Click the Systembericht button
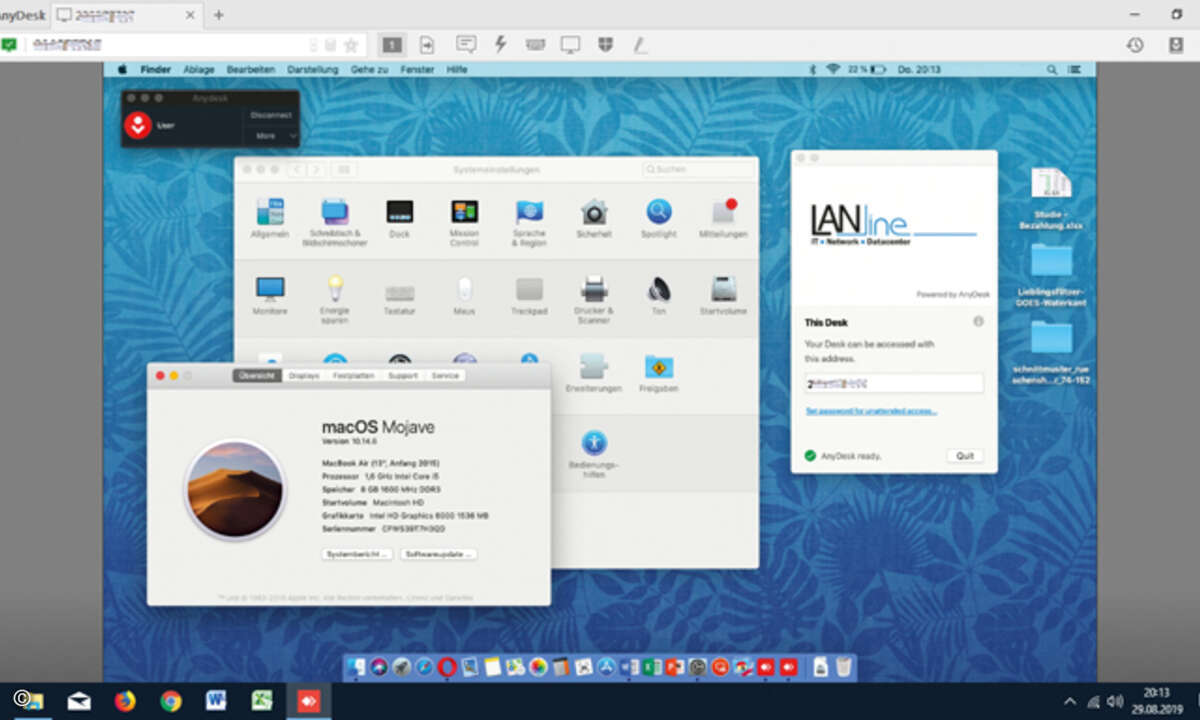Image resolution: width=1200 pixels, height=720 pixels. tap(357, 554)
